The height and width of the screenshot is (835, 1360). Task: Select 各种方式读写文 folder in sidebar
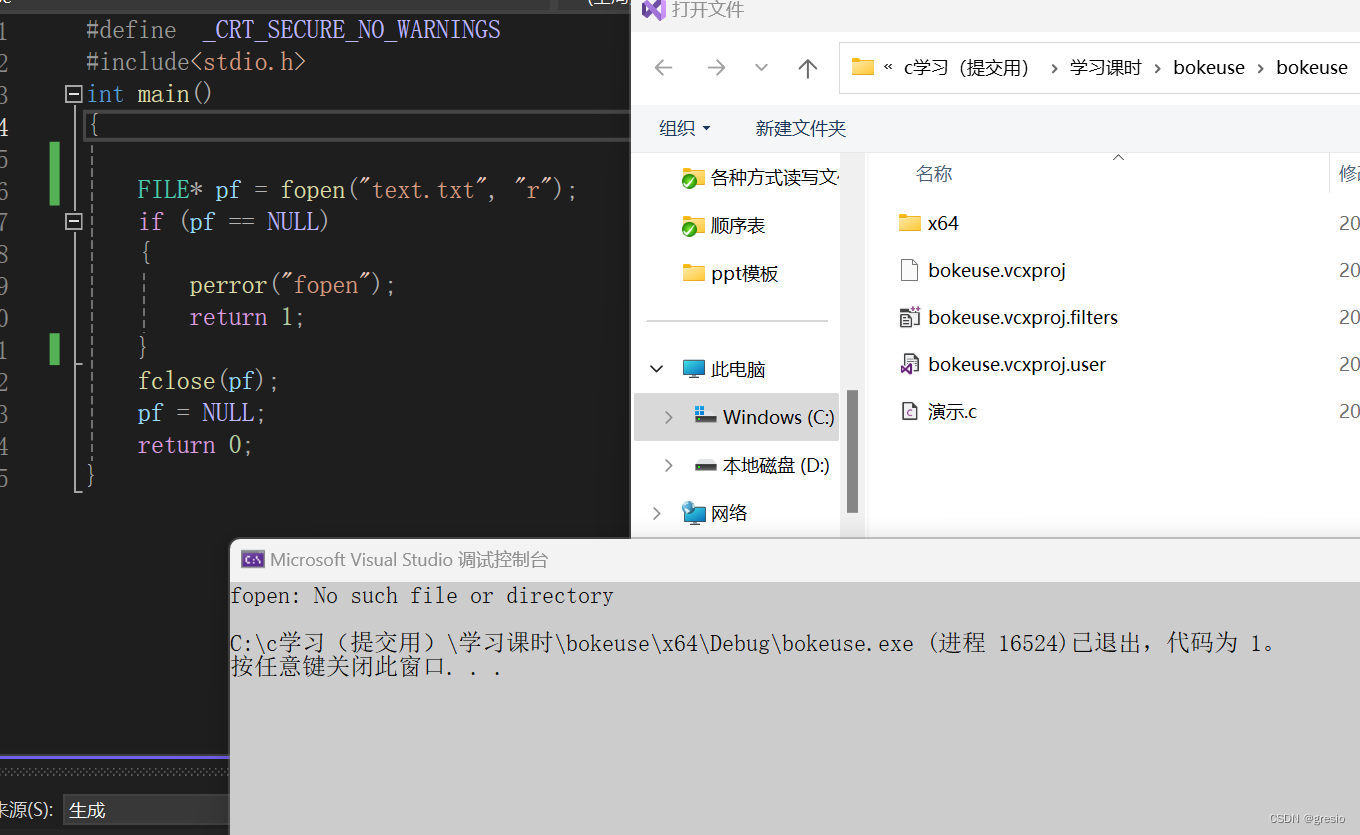pyautogui.click(x=760, y=177)
